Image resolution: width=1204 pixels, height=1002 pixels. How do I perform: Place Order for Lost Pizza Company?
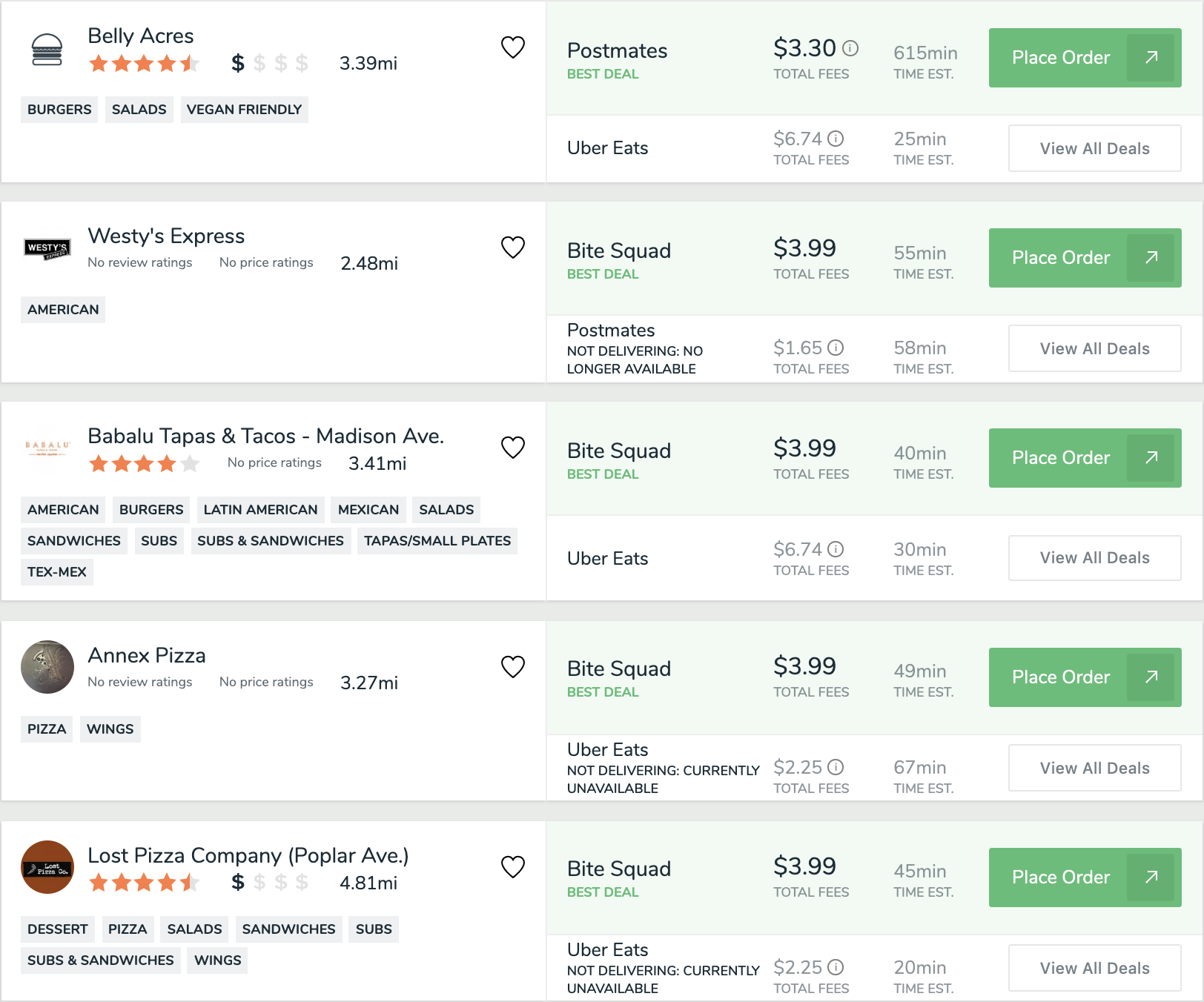pos(1085,877)
